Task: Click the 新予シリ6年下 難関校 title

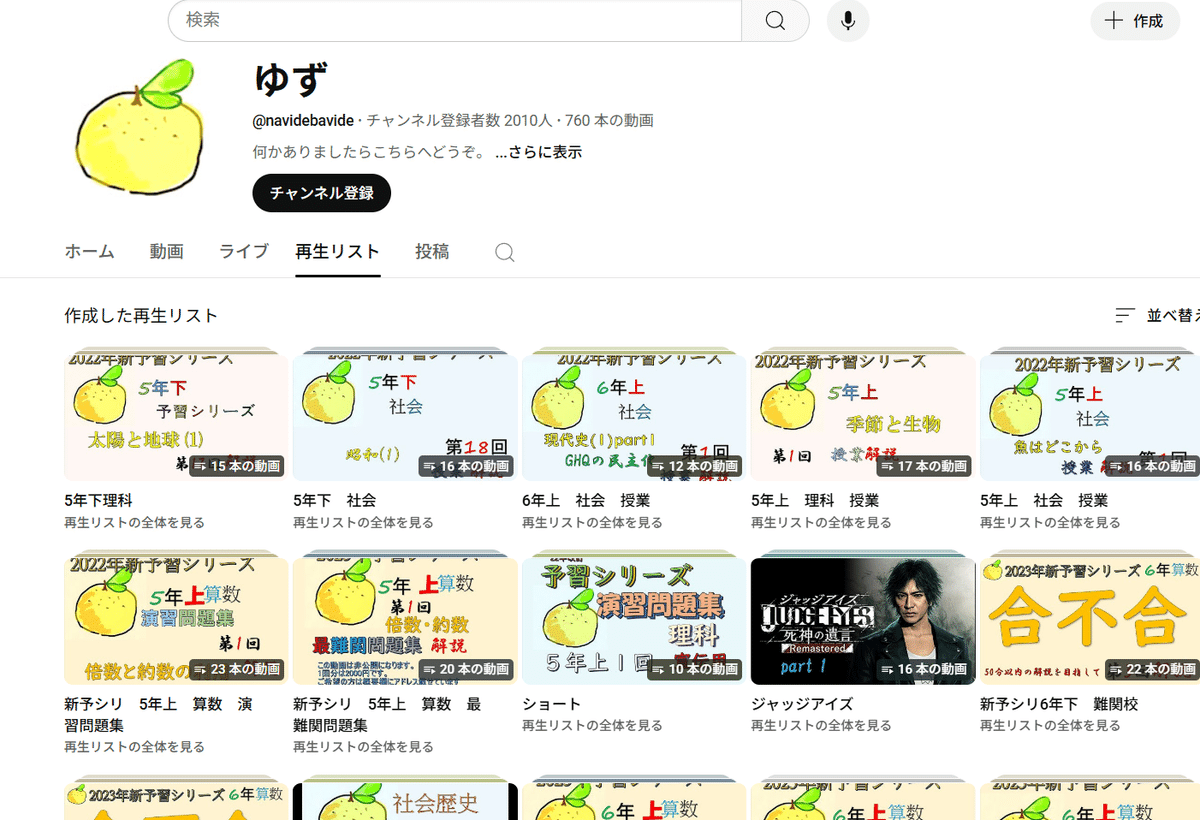Action: click(1059, 704)
